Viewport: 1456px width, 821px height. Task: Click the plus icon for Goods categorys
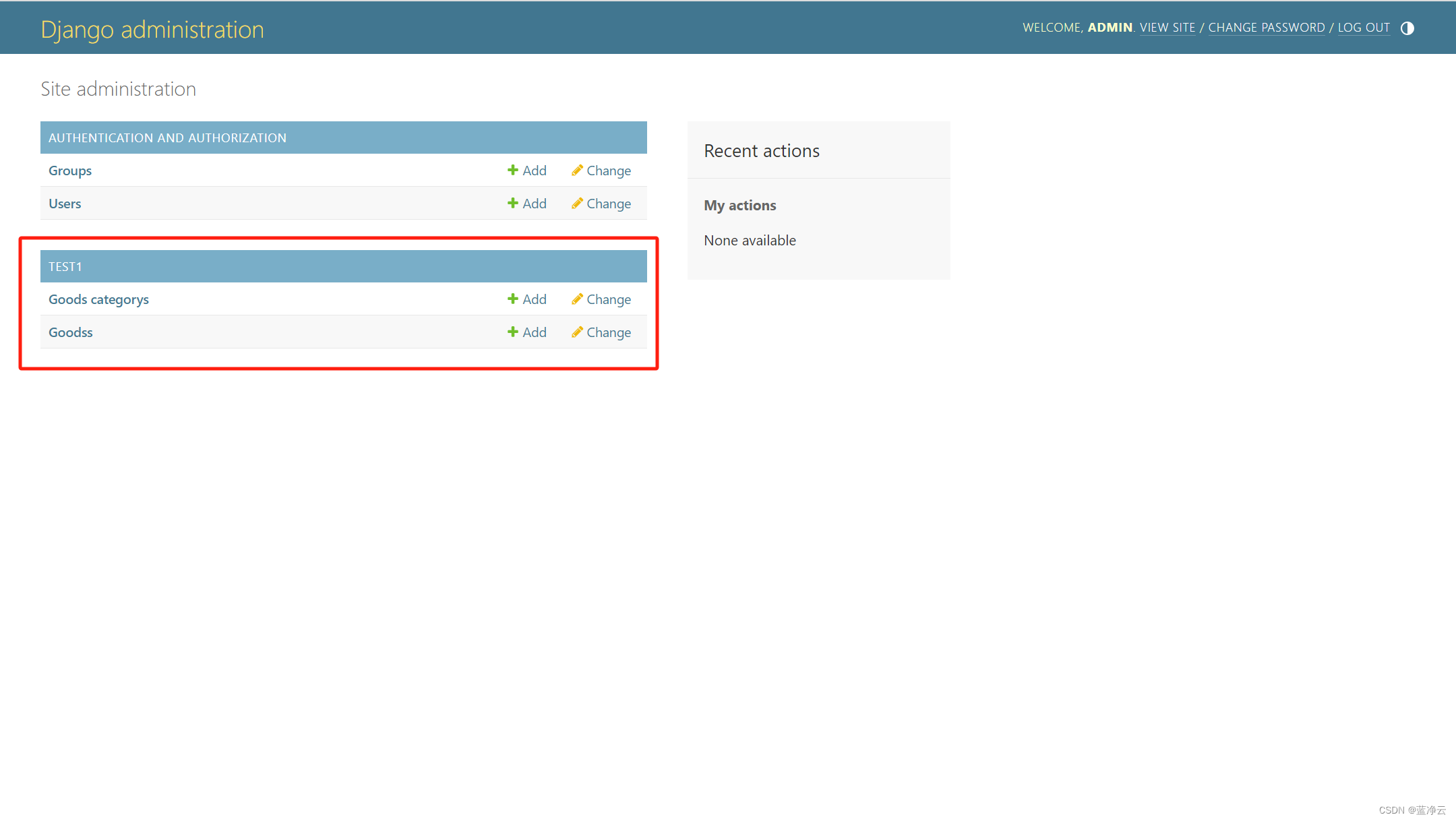(x=512, y=299)
